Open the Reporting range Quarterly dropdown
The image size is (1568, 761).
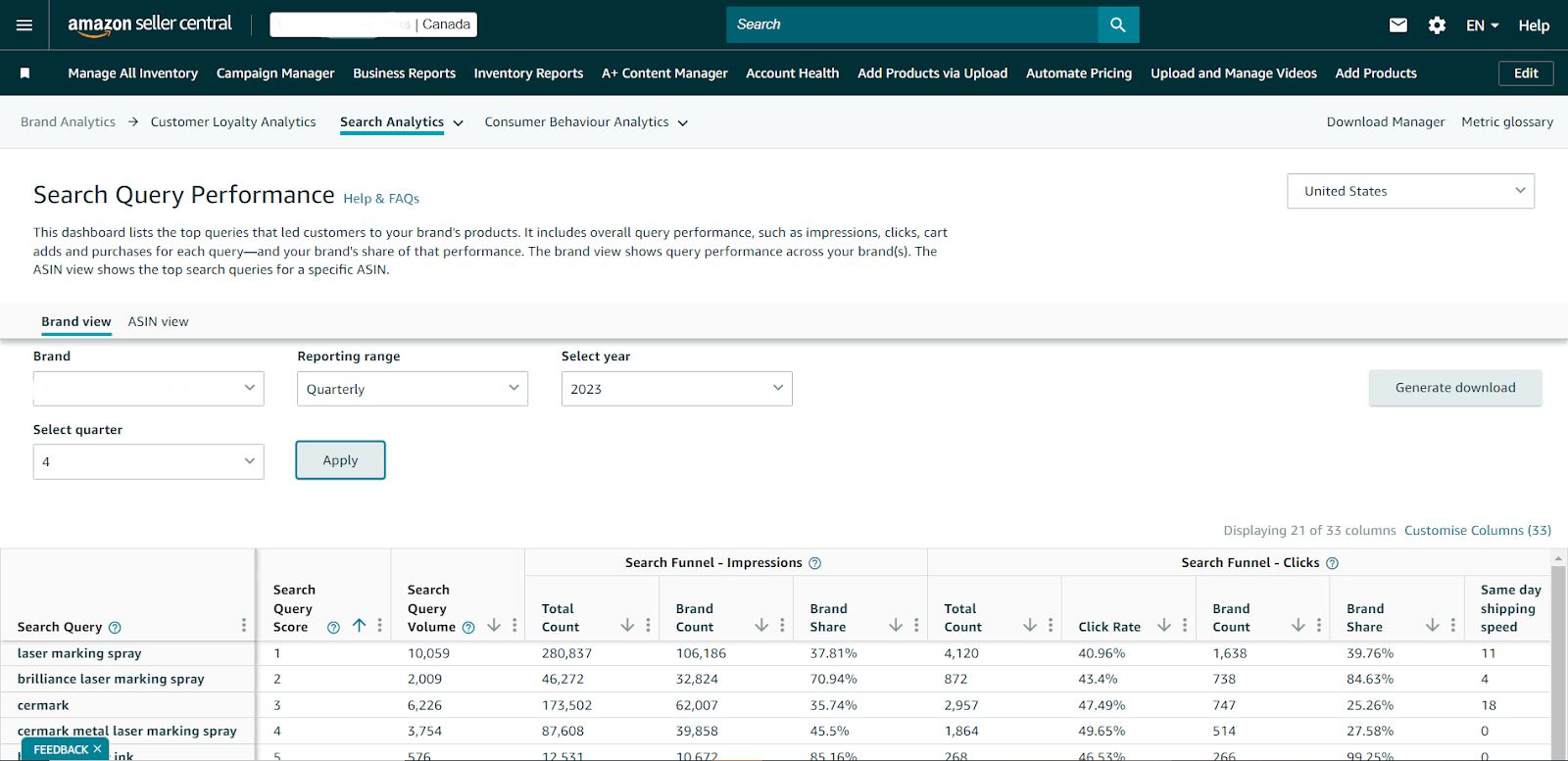click(x=413, y=389)
